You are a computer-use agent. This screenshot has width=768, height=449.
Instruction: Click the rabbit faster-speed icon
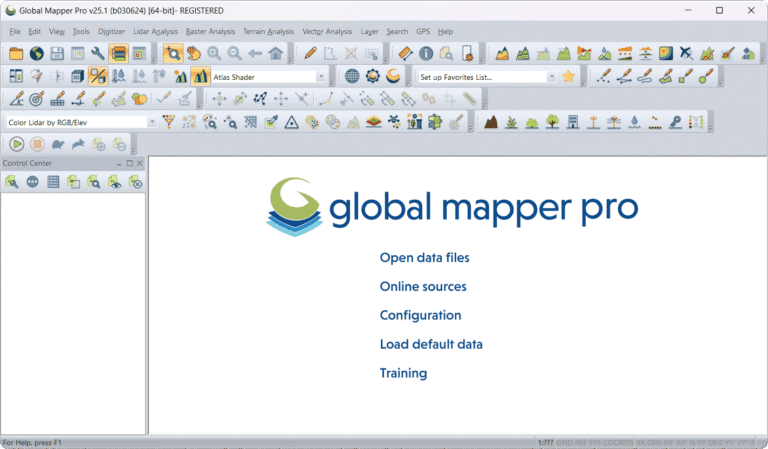click(x=78, y=144)
